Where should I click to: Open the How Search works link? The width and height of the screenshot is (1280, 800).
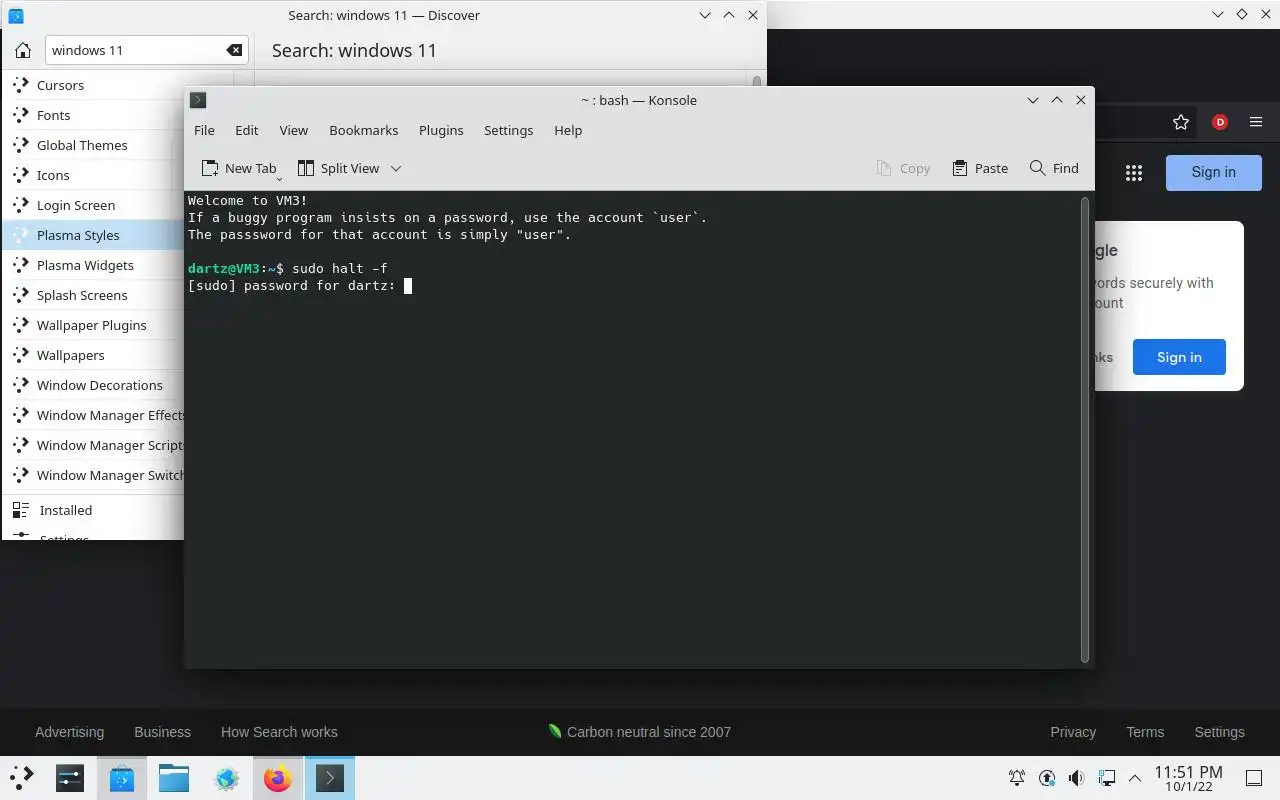pyautogui.click(x=279, y=732)
